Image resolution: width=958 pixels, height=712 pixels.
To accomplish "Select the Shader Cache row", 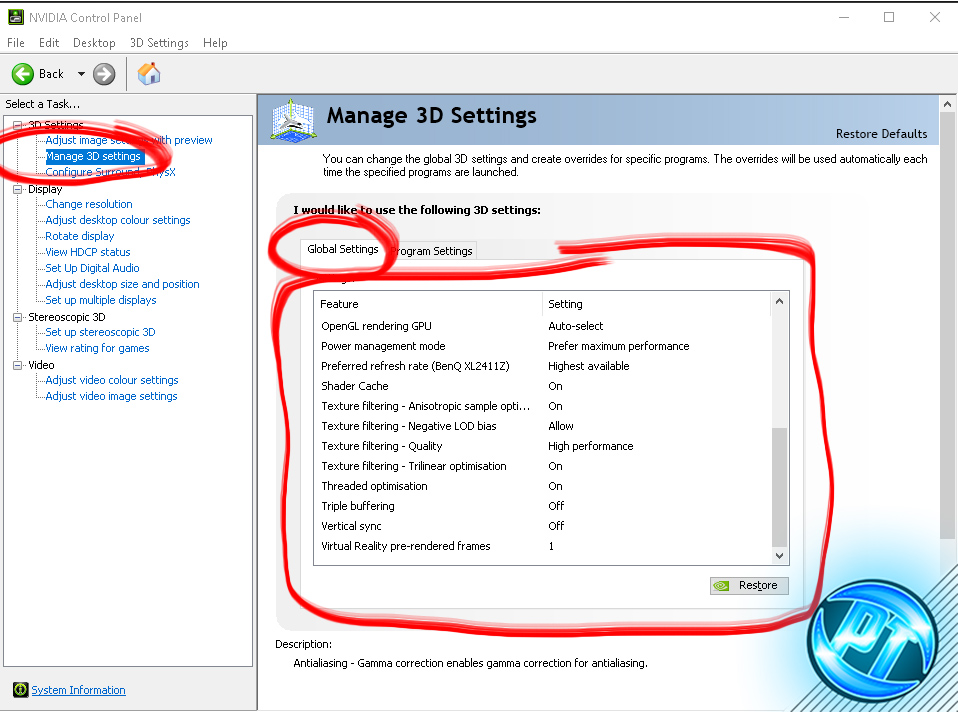I will (543, 386).
